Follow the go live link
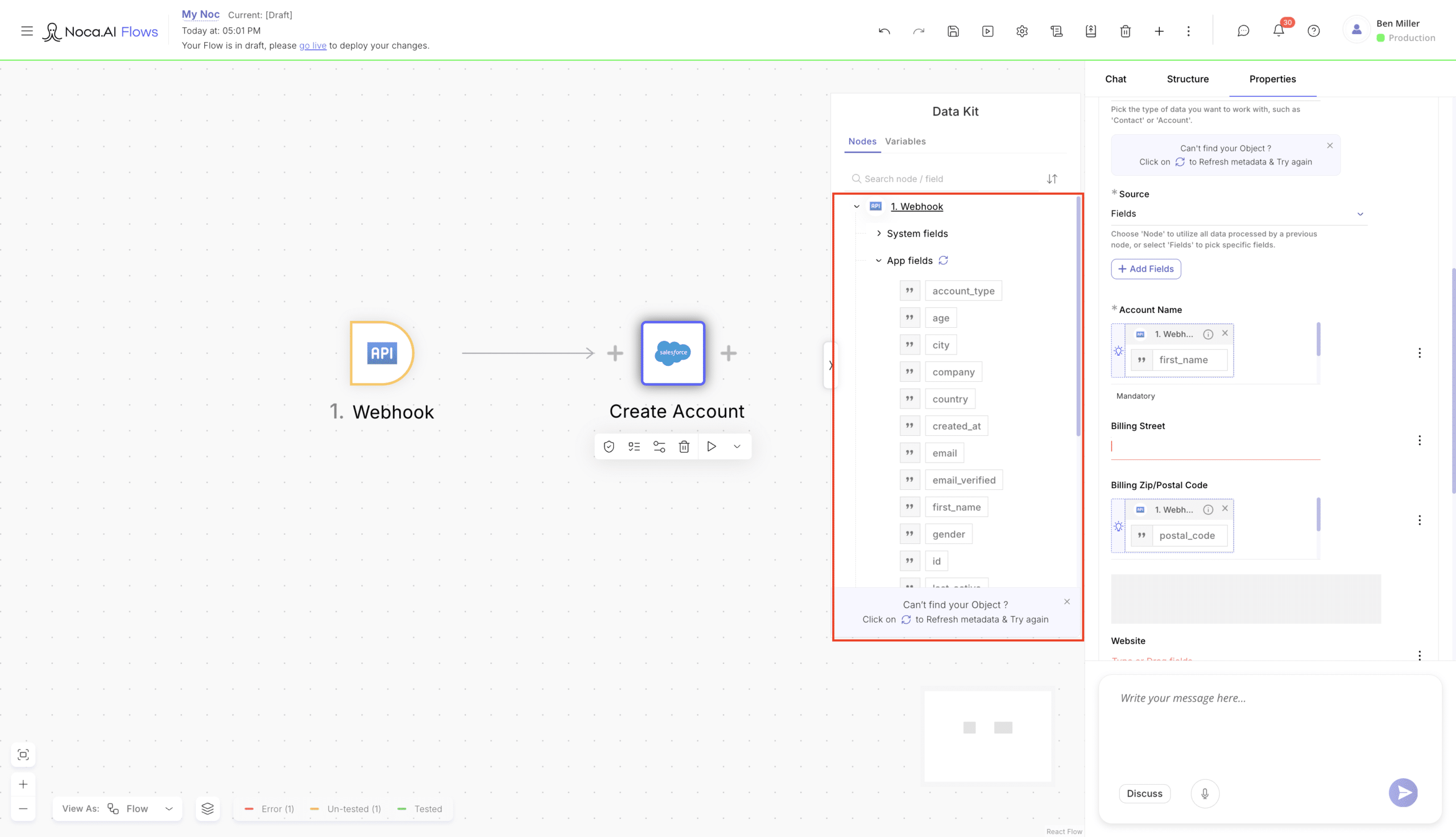The width and height of the screenshot is (1456, 837). coord(313,46)
